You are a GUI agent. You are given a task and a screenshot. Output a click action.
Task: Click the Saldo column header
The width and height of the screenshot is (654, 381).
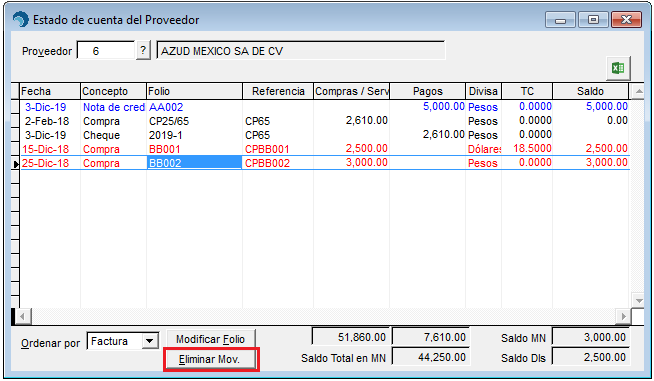point(590,91)
